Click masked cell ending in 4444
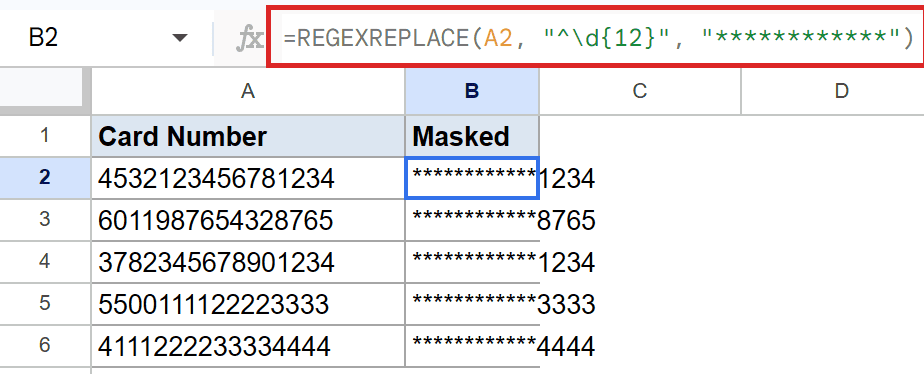Screen dimensions: 924x374 pos(472,345)
